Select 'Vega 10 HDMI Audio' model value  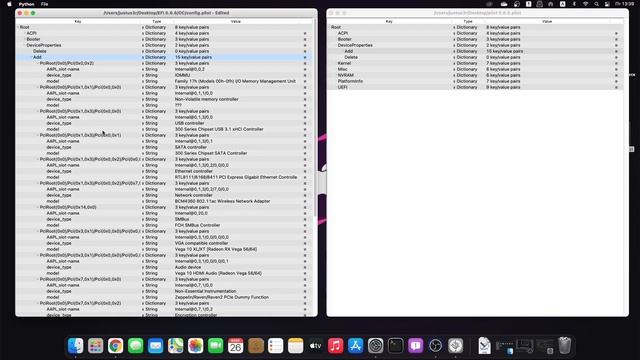click(x=218, y=273)
